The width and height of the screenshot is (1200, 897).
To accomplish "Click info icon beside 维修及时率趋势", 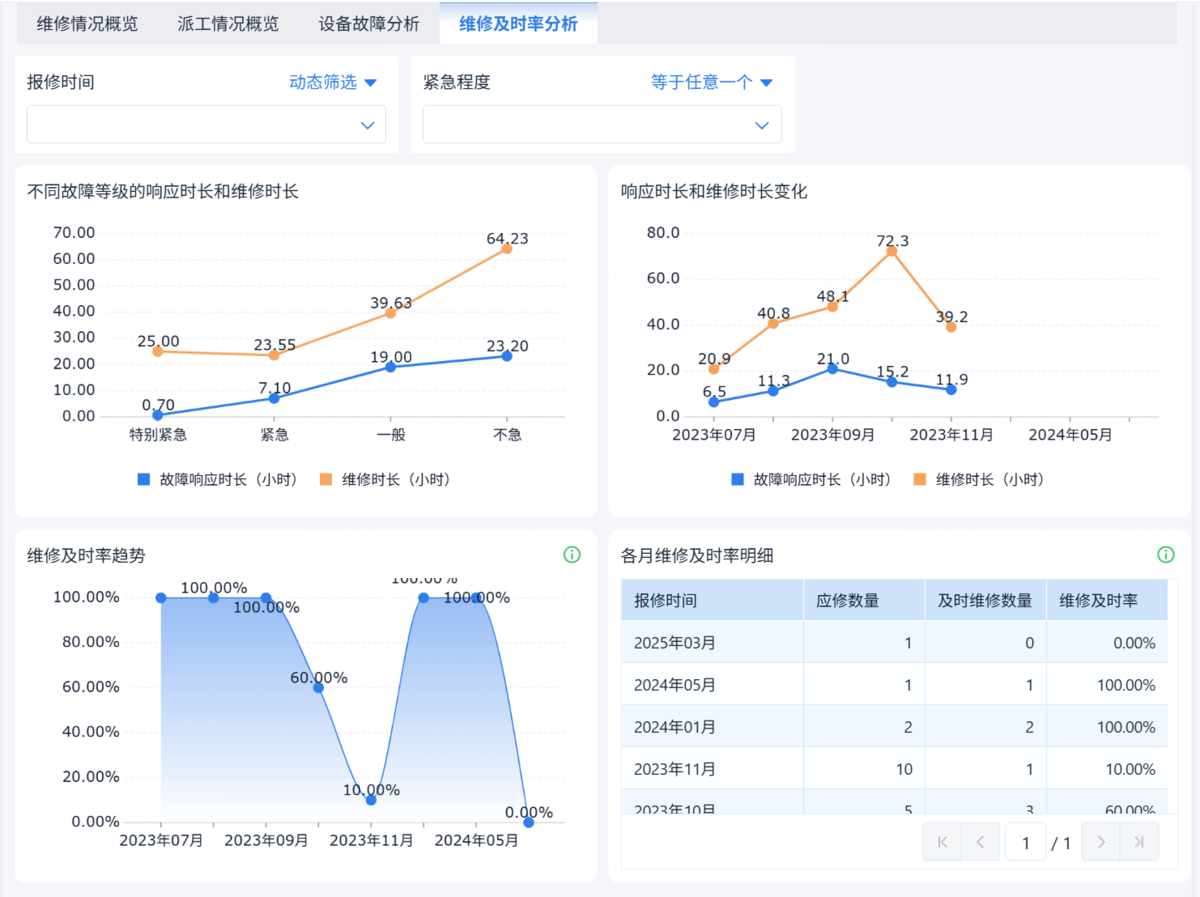I will point(572,555).
